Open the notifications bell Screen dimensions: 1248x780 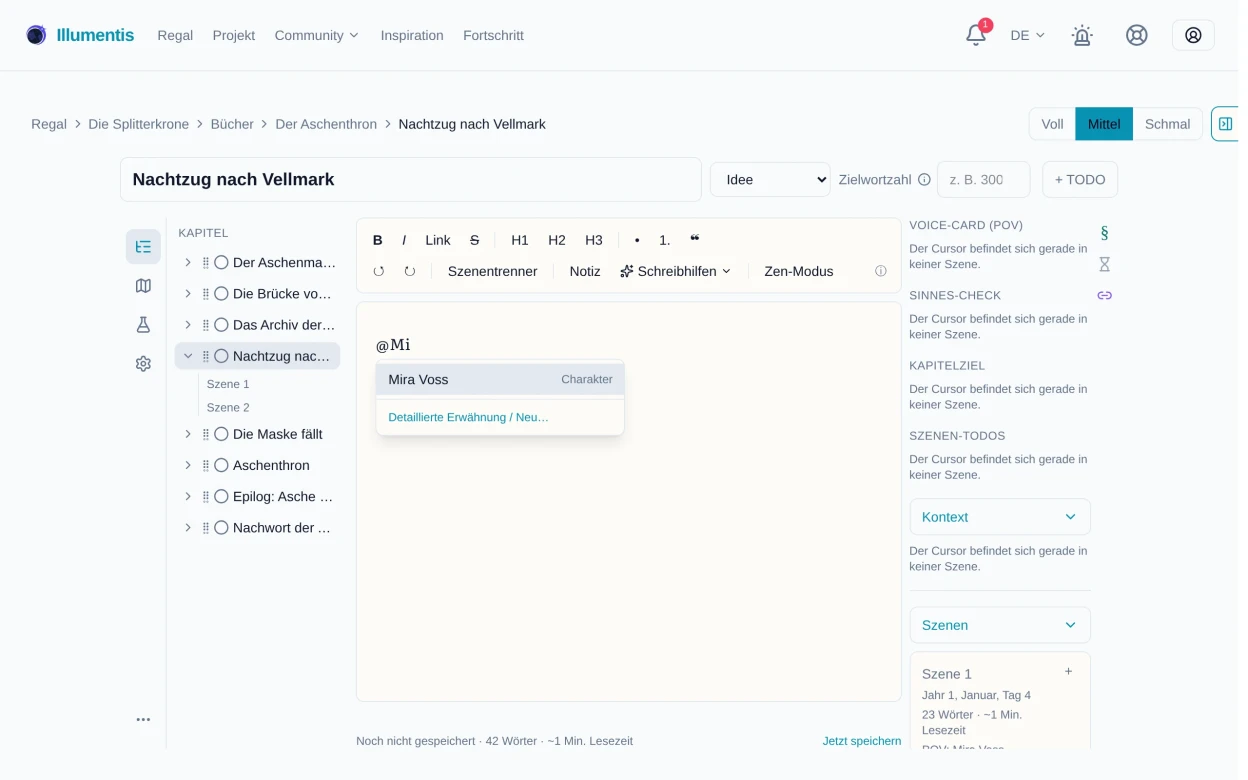pos(975,35)
